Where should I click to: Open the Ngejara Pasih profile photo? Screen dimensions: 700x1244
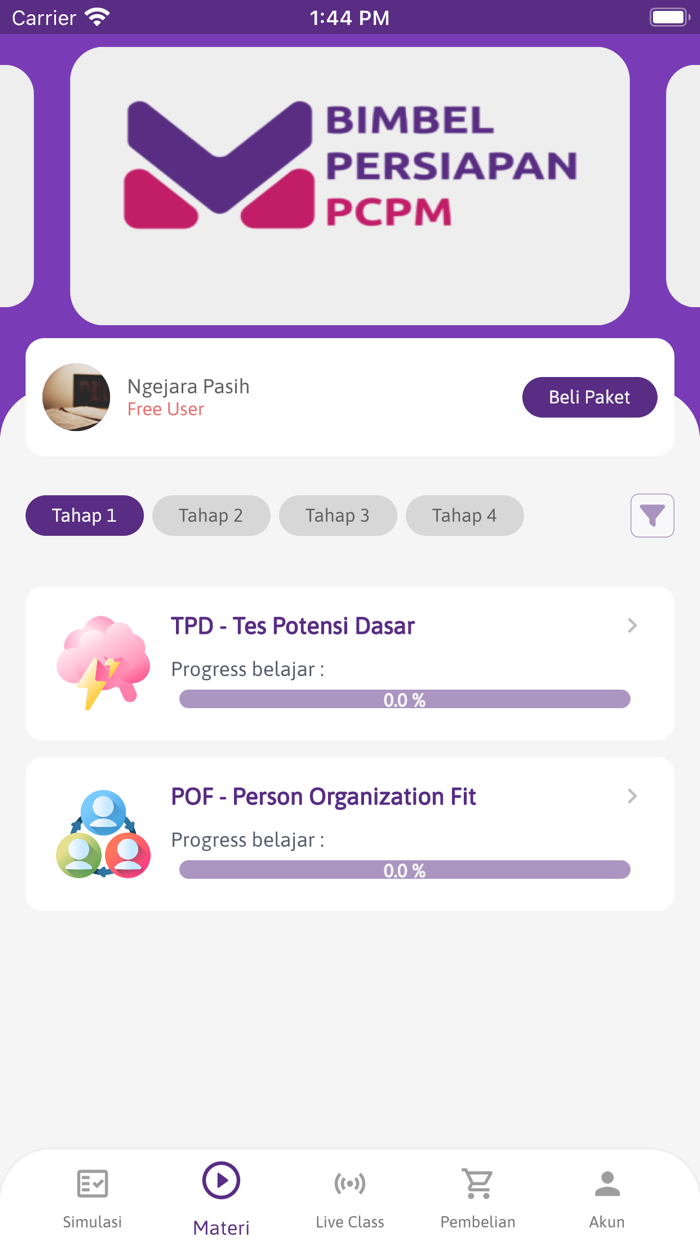coord(76,397)
